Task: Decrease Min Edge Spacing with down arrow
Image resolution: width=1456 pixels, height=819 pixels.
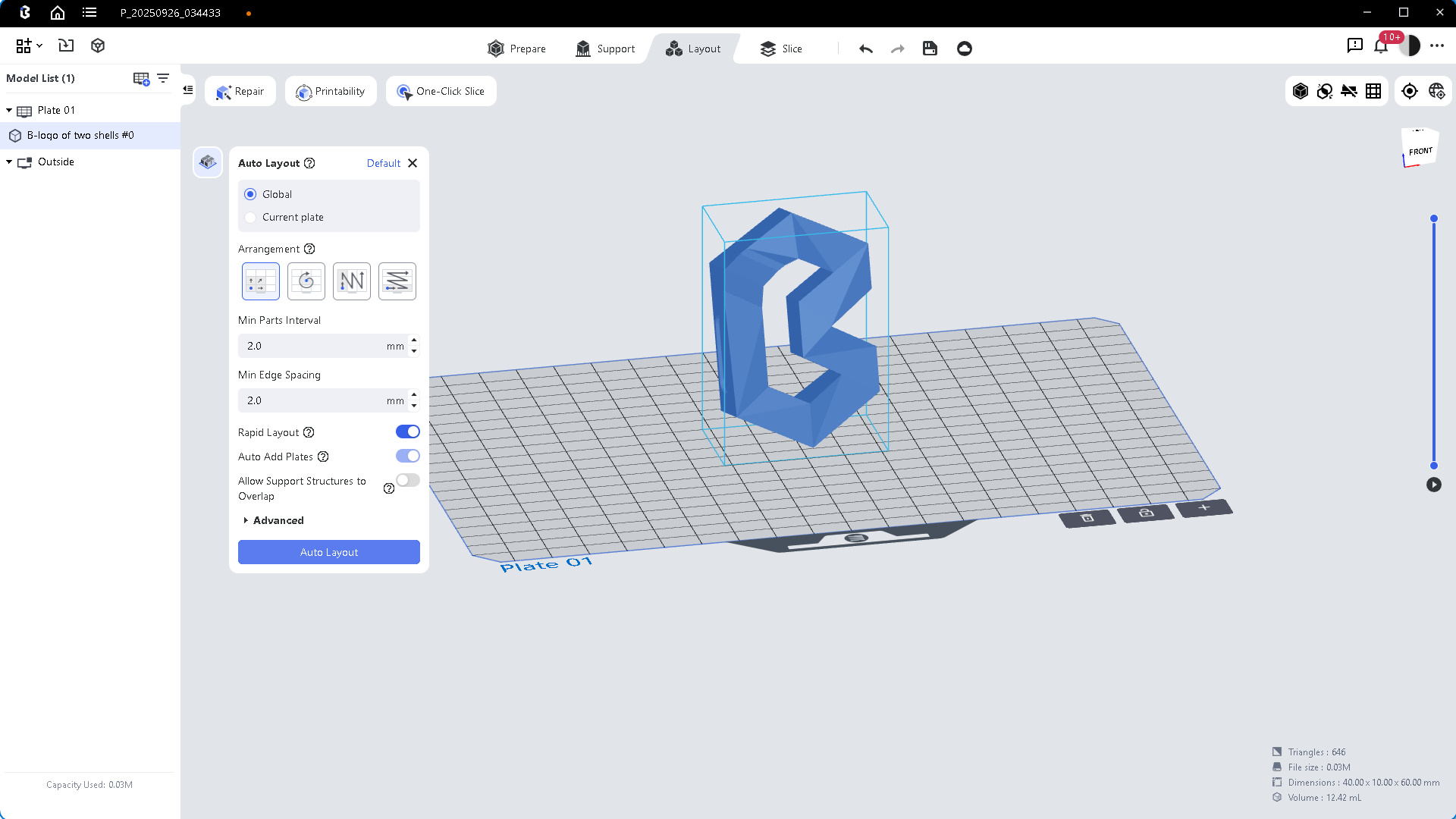Action: pos(414,406)
